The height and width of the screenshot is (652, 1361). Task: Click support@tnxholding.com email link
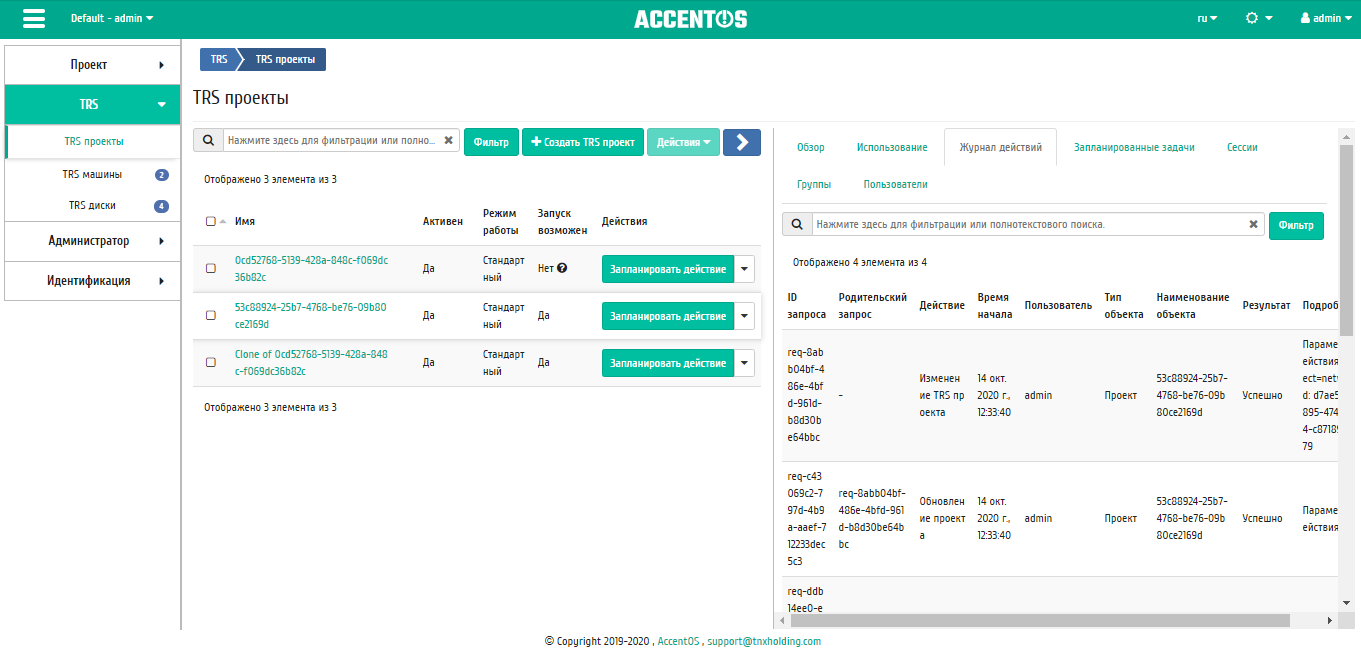[x=764, y=641]
